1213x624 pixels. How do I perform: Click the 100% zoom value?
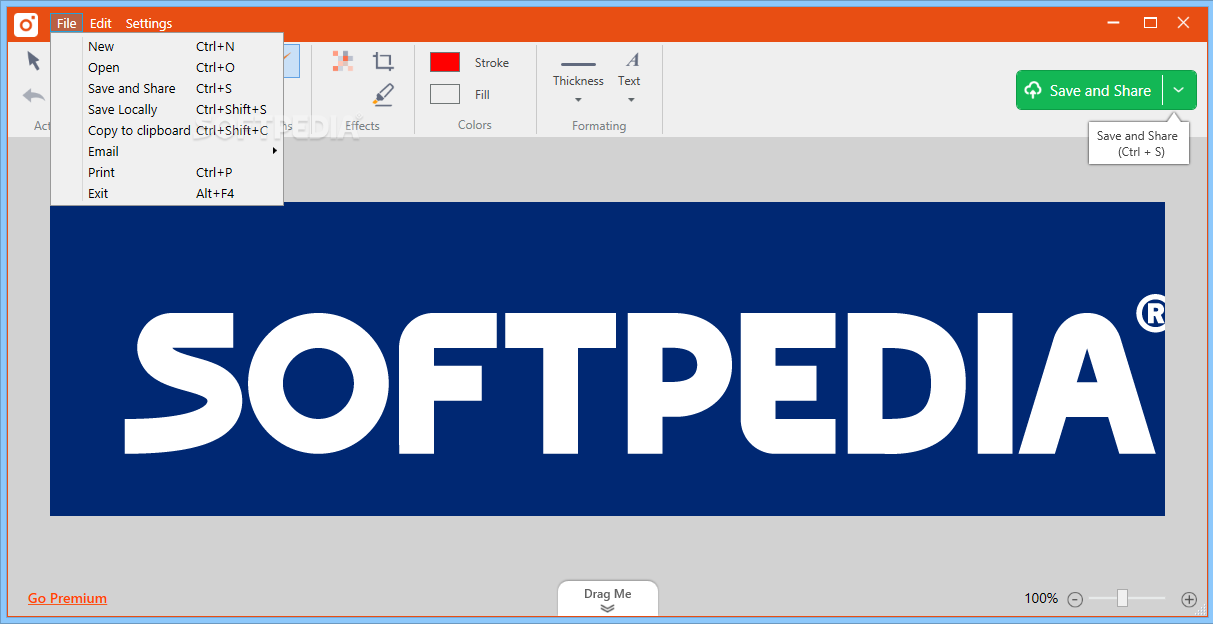click(x=1041, y=598)
